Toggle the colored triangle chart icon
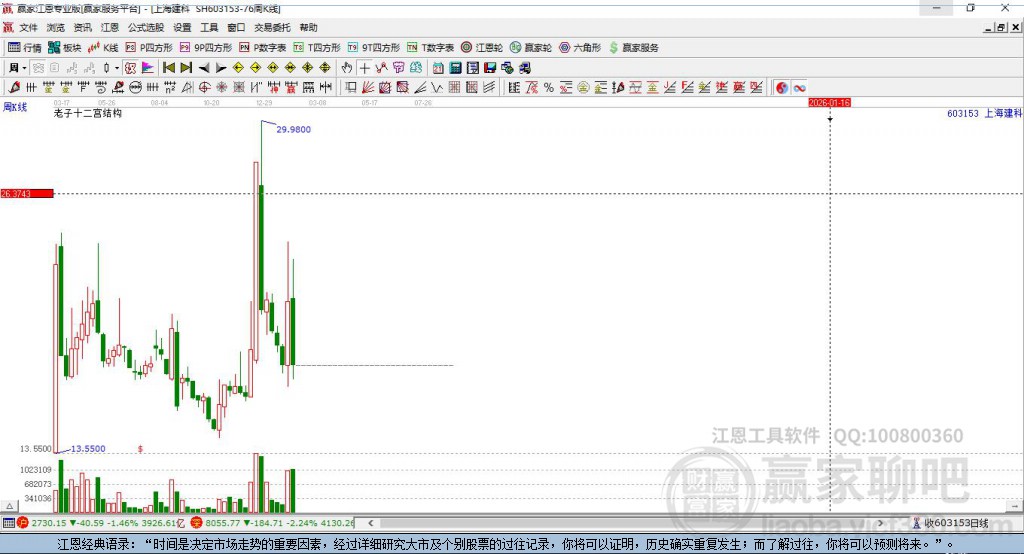Viewport: 1024px width, 554px height. (148, 68)
